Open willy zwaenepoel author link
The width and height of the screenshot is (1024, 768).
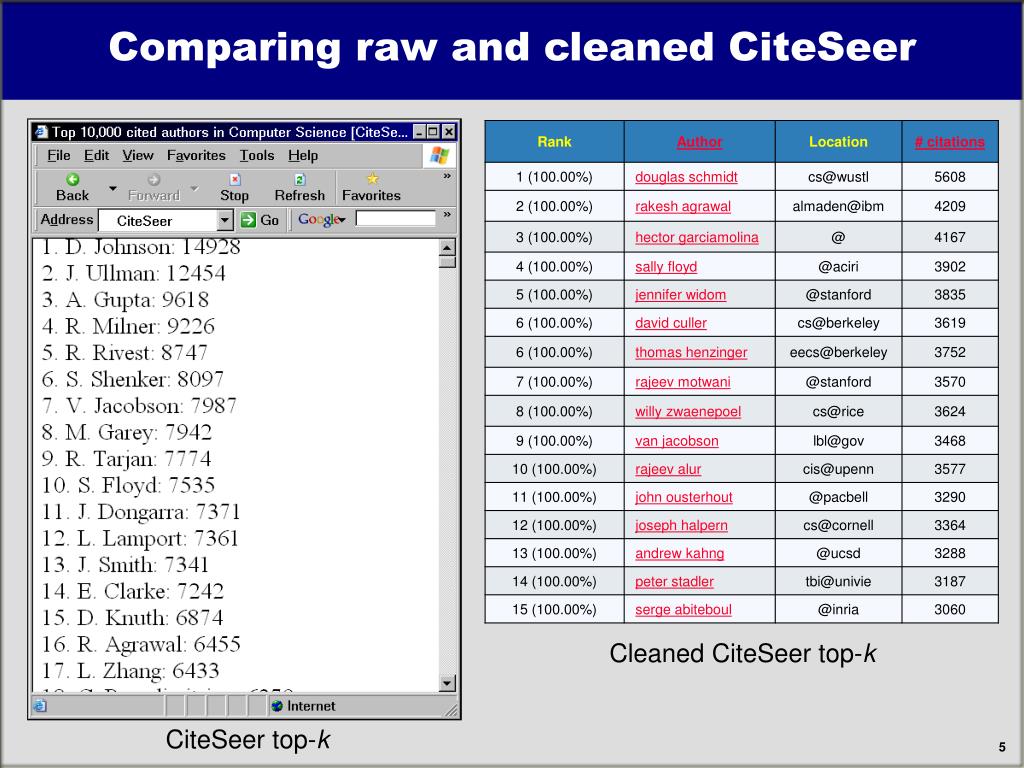pos(688,411)
